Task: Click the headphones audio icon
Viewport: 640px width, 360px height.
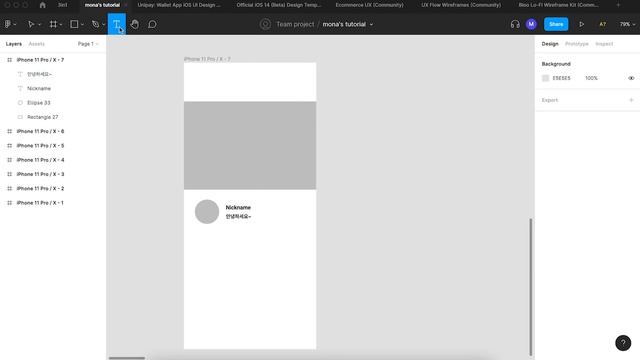Action: pos(515,24)
